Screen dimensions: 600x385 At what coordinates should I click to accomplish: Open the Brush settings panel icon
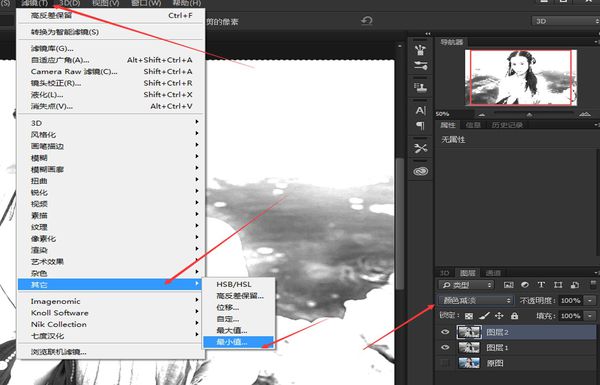tap(420, 65)
